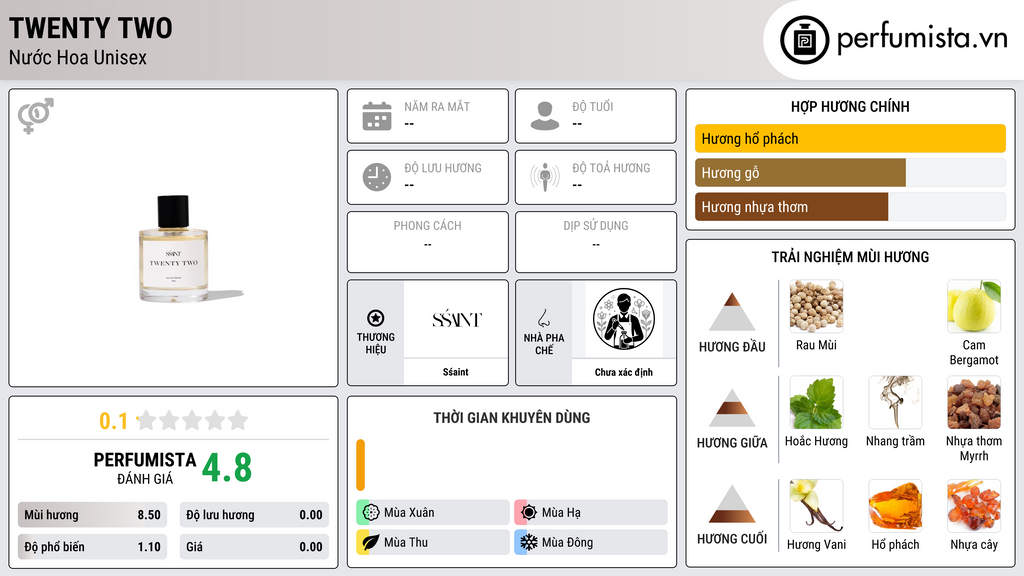The image size is (1024, 576).
Task: Click the Hương đầu pyramid icon
Action: click(732, 312)
